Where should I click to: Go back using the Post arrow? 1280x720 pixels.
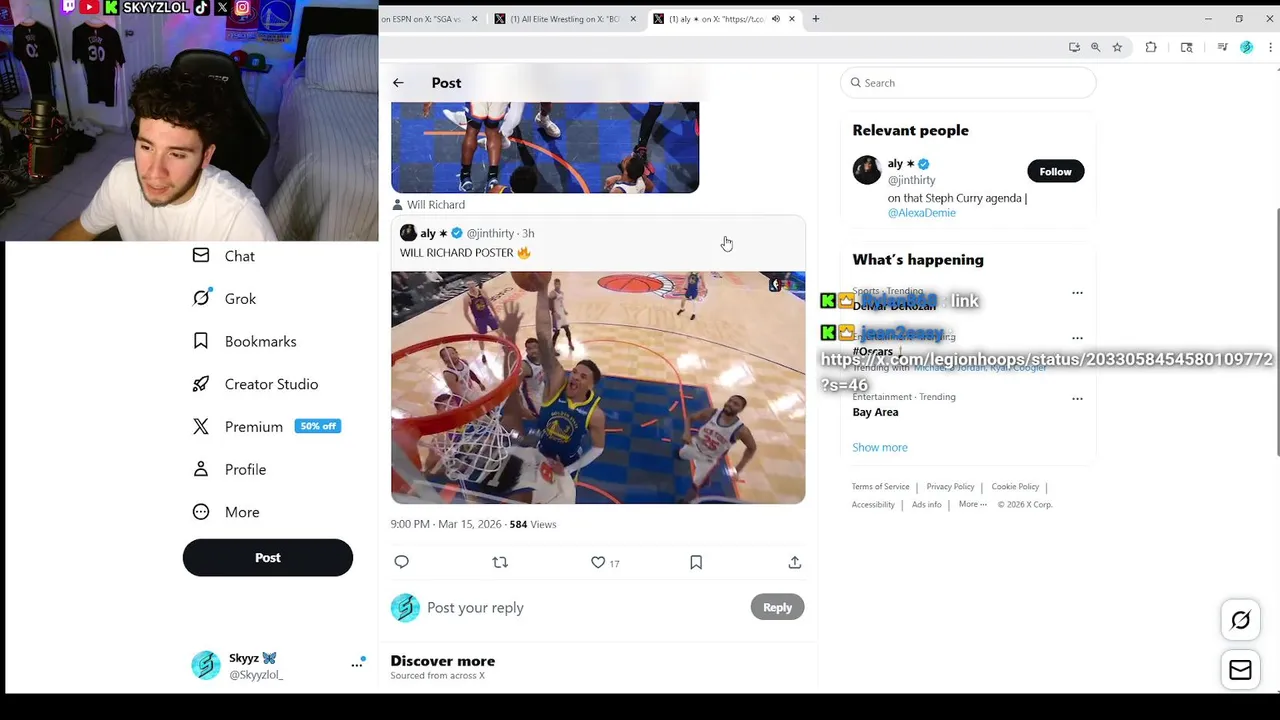pos(398,83)
